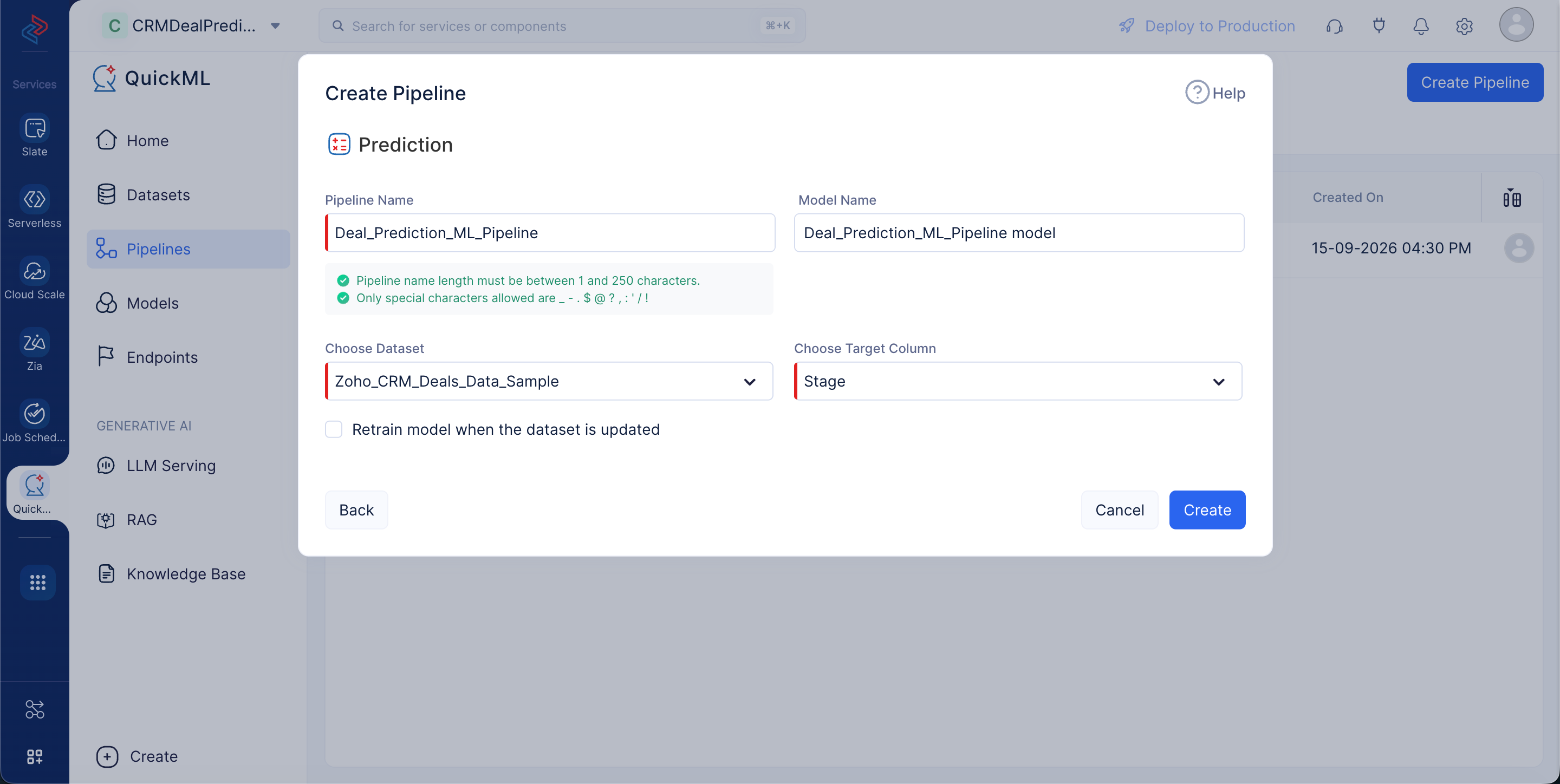This screenshot has width=1560, height=784.
Task: Open the Cloud Scale service
Action: (35, 278)
